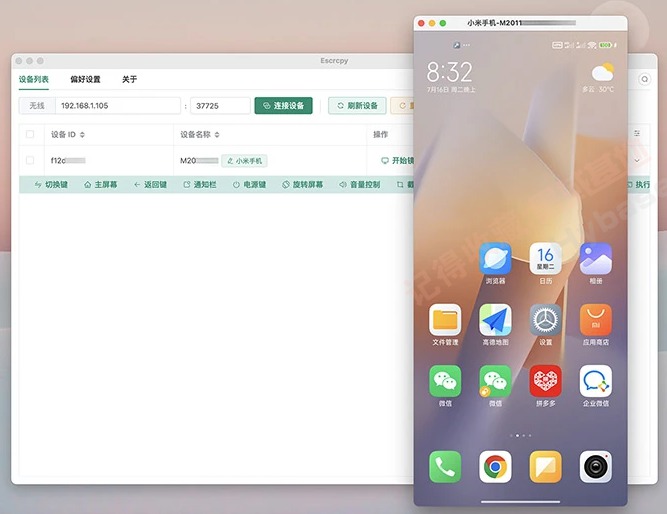667x514 pixels.
Task: Open the File Manager folder icon
Action: point(445,320)
